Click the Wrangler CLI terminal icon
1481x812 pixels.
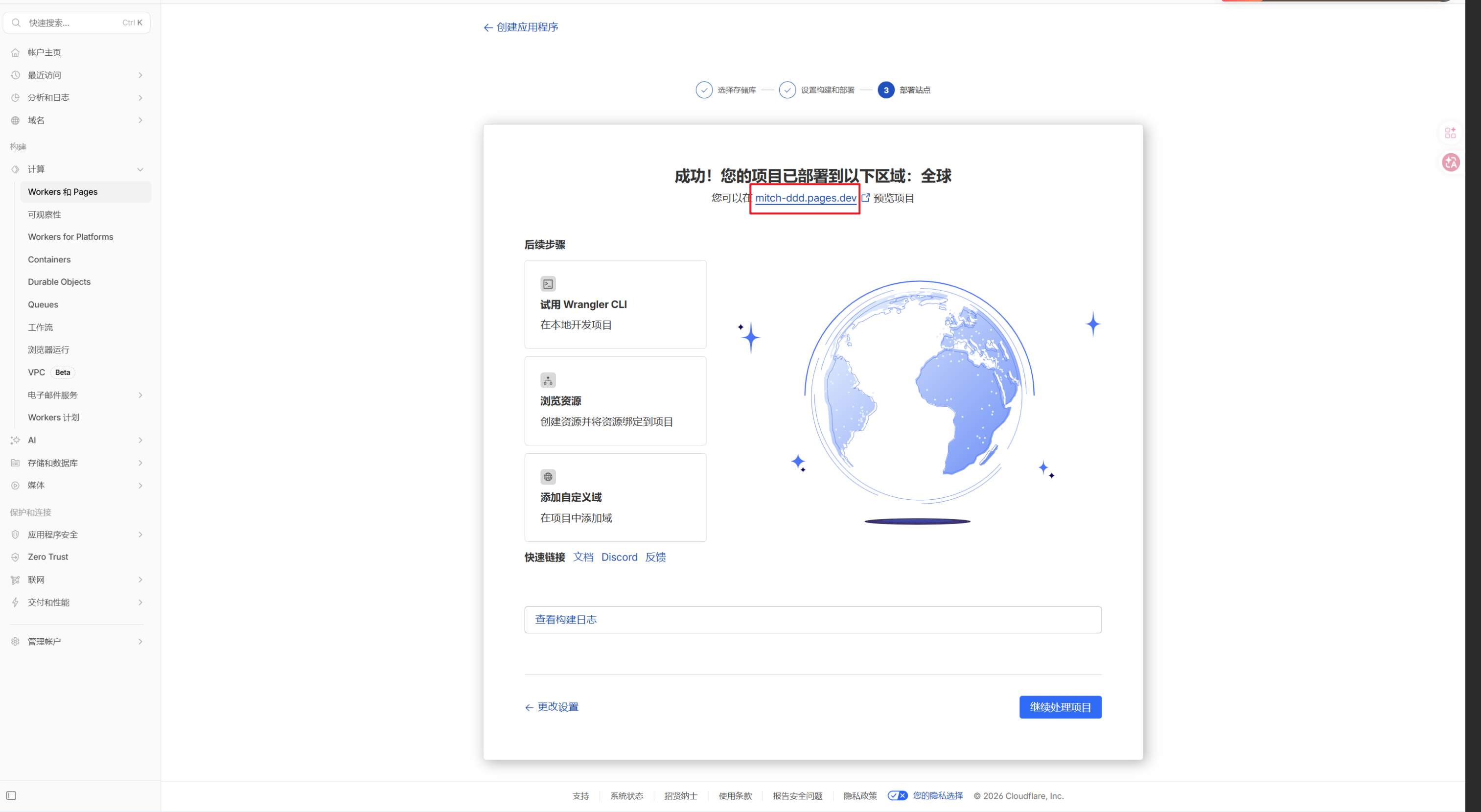[x=548, y=284]
